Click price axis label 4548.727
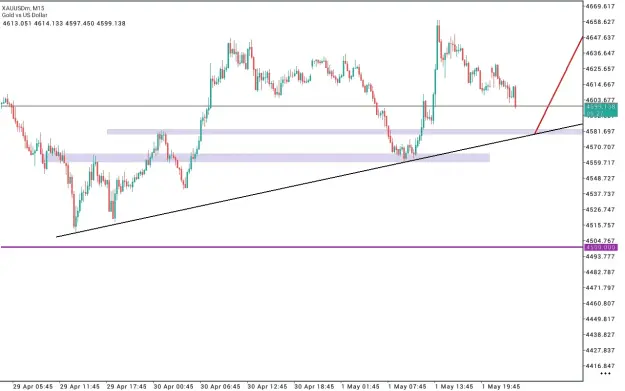 tap(601, 178)
